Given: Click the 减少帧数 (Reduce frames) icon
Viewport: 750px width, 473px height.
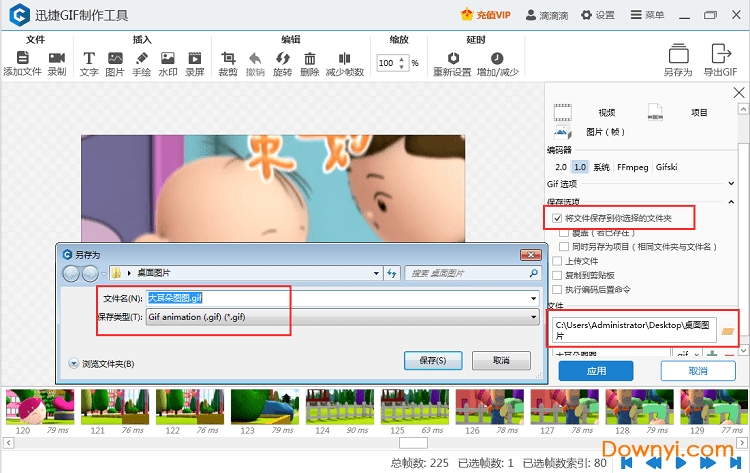Looking at the screenshot, I should click(344, 59).
